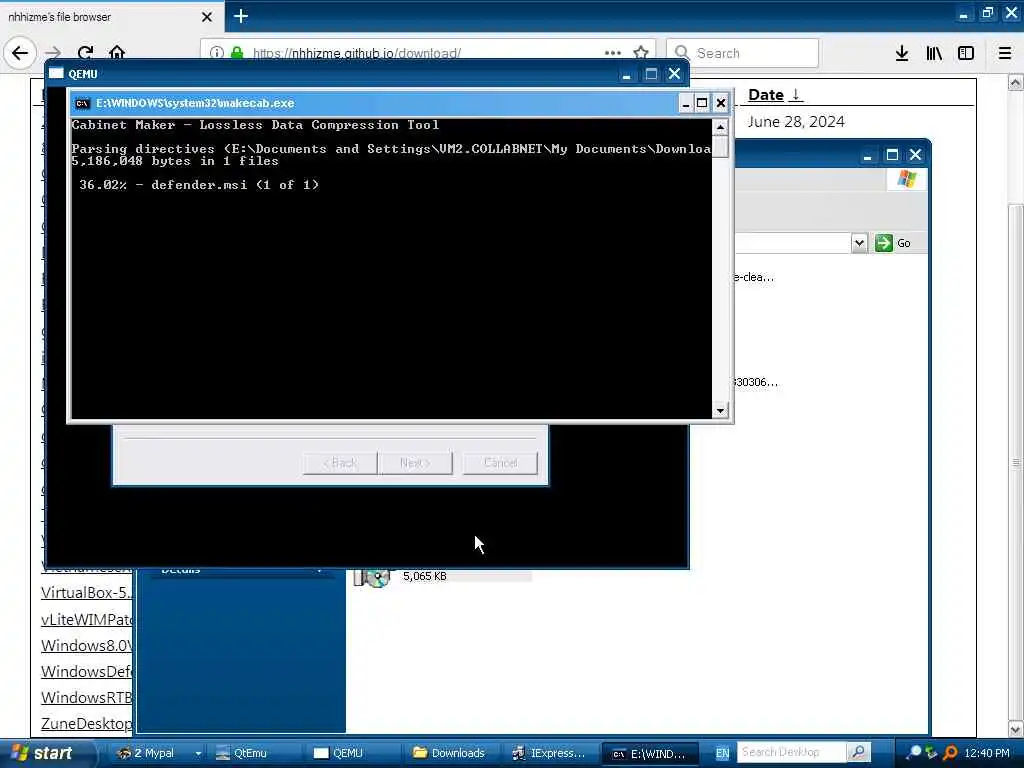
Task: Click the taskbar clock showing 12:40 PM
Action: [x=987, y=753]
